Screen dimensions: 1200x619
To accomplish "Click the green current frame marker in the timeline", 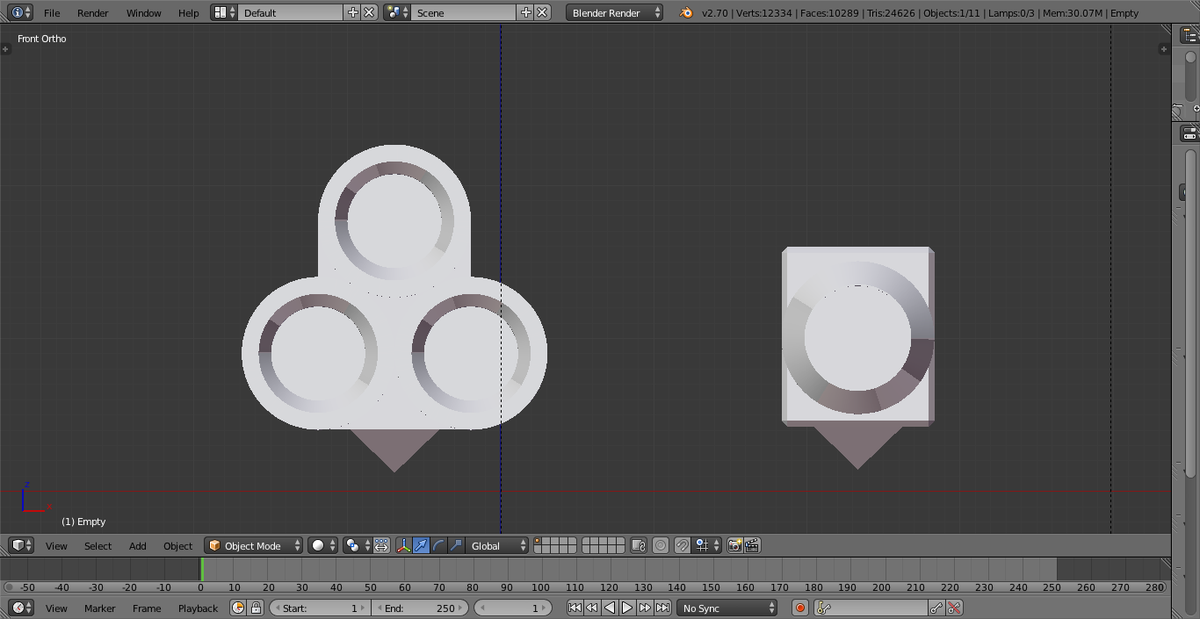I will (x=202, y=569).
